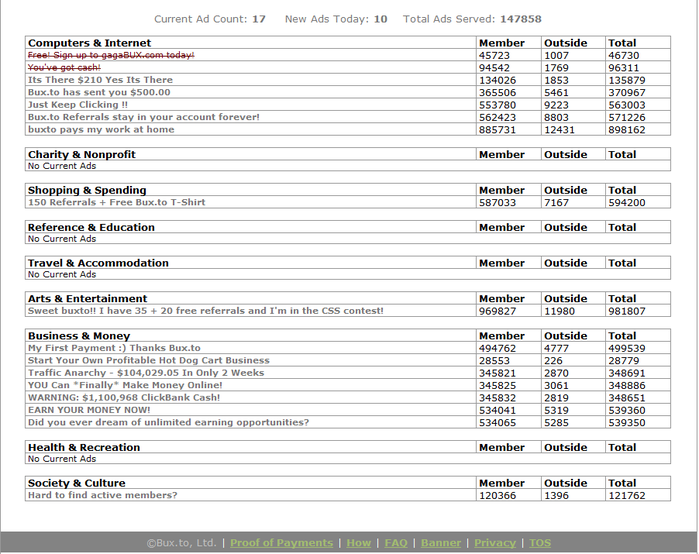Open "buxto pays my work at home" ad
Screen dimensions: 699x554
click(101, 130)
